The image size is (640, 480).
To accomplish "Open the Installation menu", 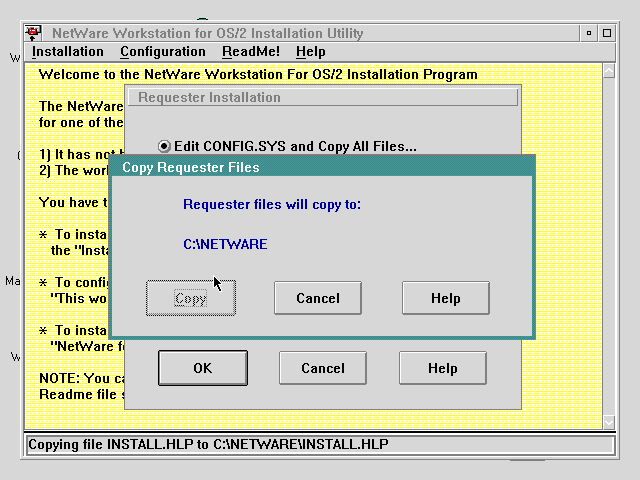I will coord(68,52).
